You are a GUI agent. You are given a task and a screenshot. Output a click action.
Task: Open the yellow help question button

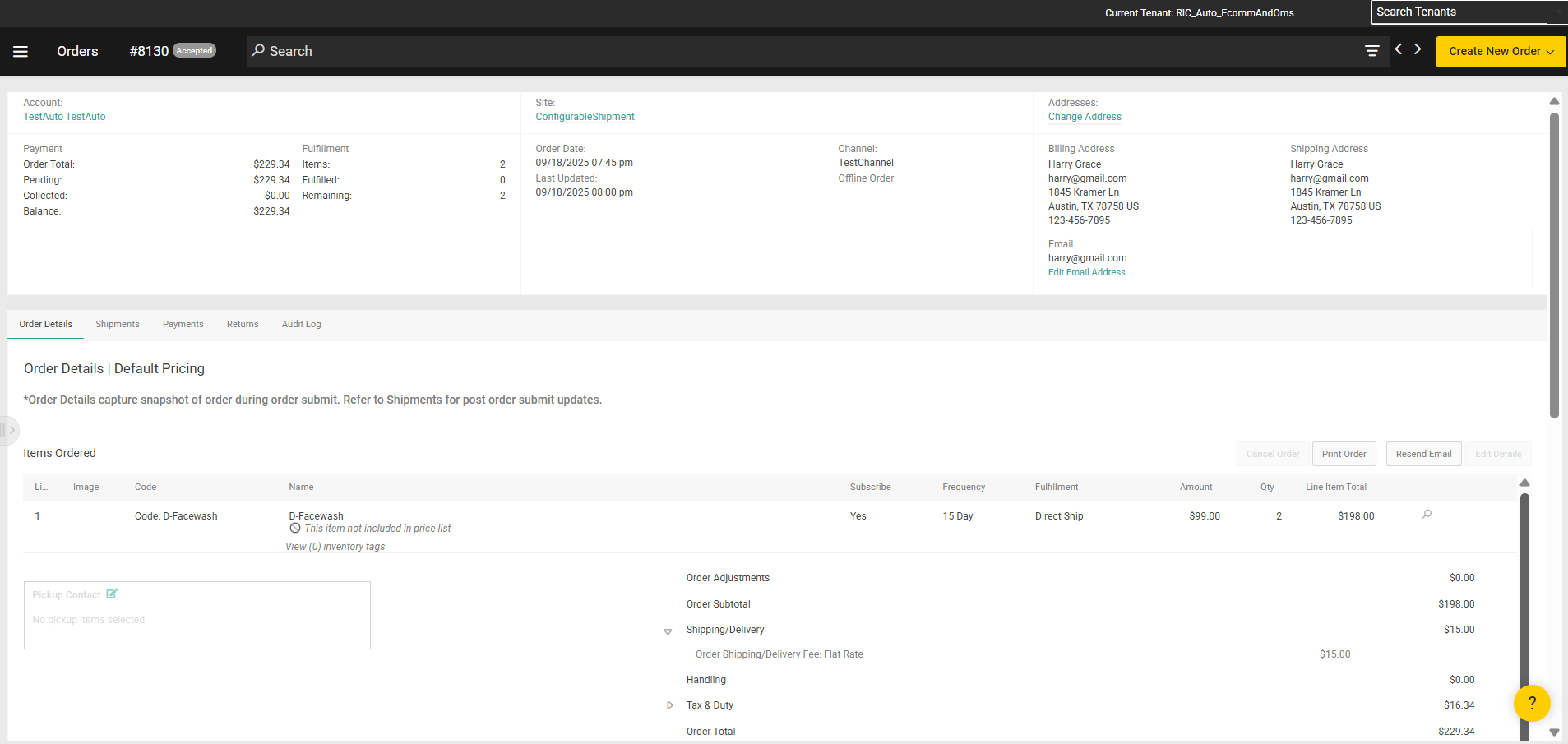click(x=1532, y=703)
